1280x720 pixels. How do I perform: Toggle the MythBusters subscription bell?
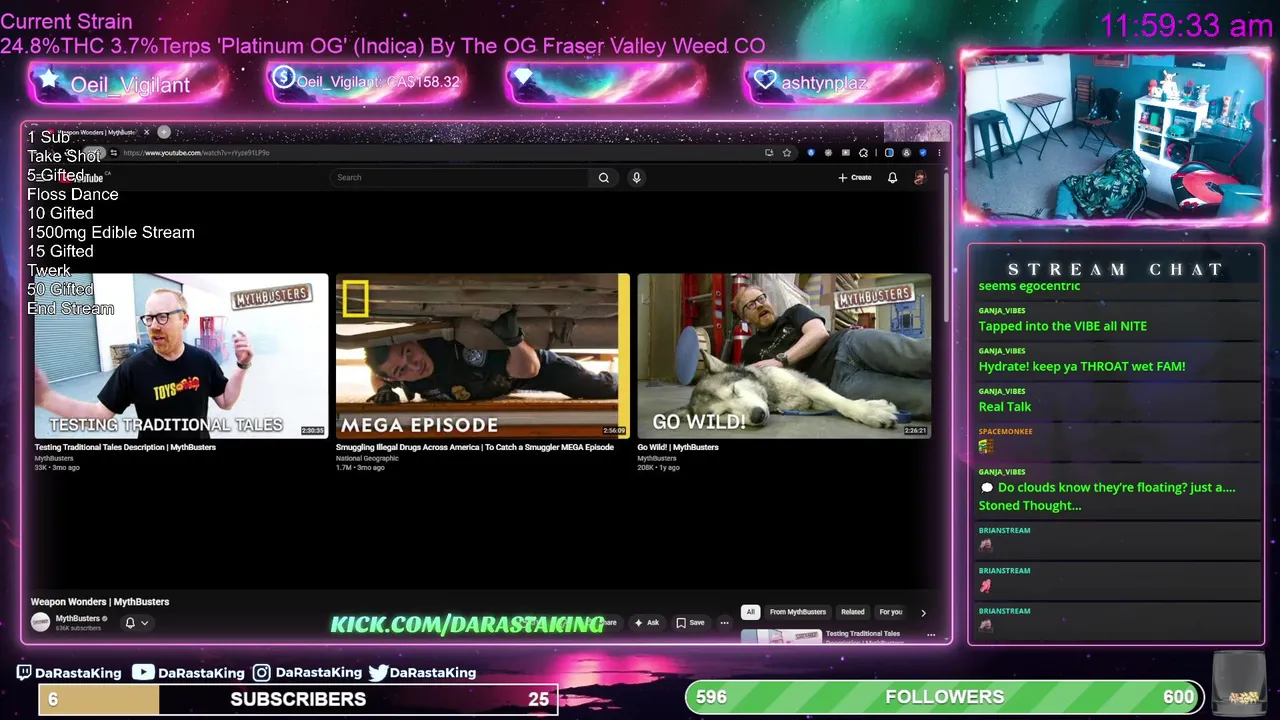(x=130, y=622)
